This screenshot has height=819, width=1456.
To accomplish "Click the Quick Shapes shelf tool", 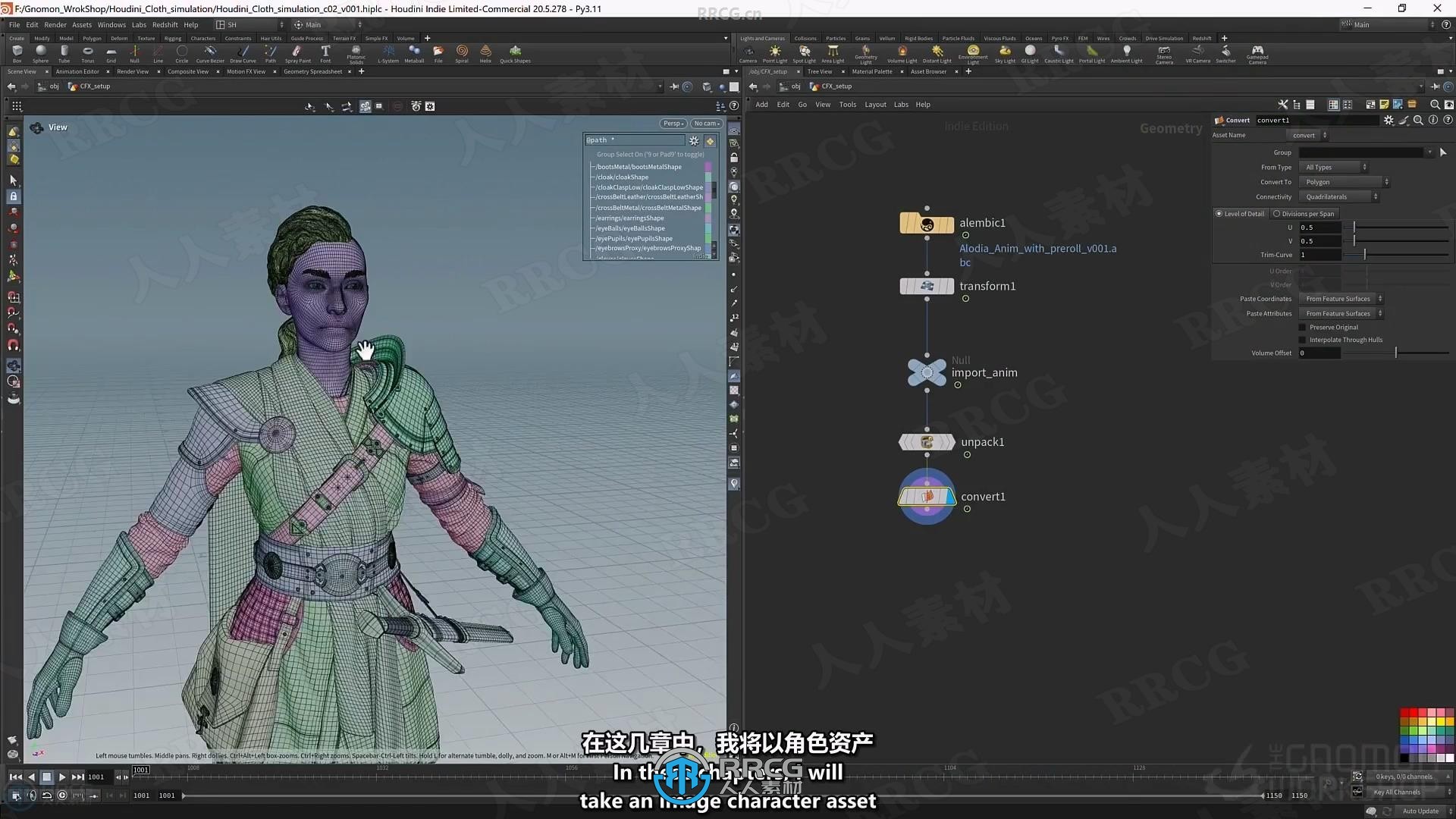I will (x=515, y=54).
